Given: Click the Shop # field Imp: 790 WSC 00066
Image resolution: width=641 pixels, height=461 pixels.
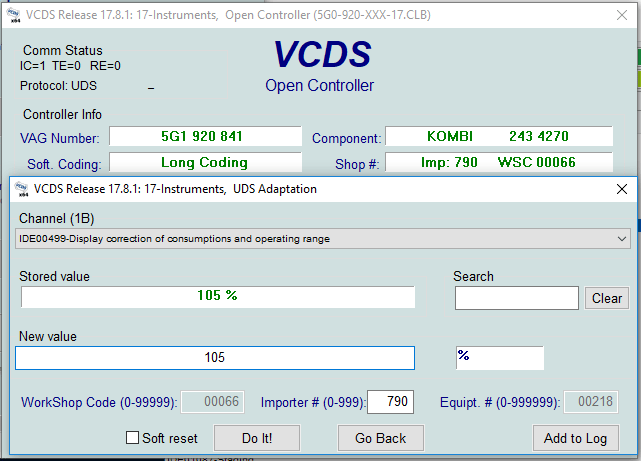Looking at the screenshot, I should click(499, 162).
